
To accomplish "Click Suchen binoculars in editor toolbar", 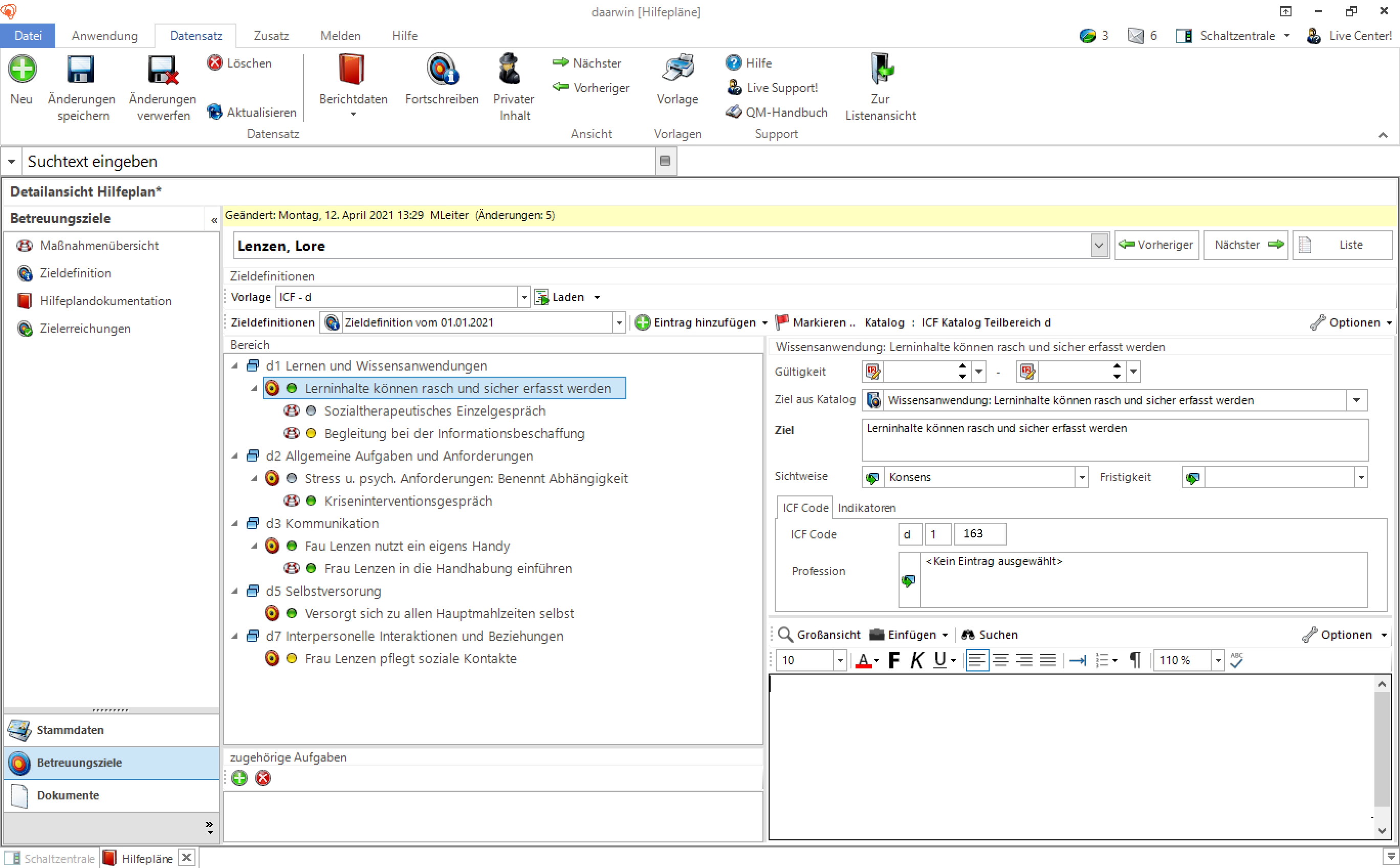I will pyautogui.click(x=990, y=635).
